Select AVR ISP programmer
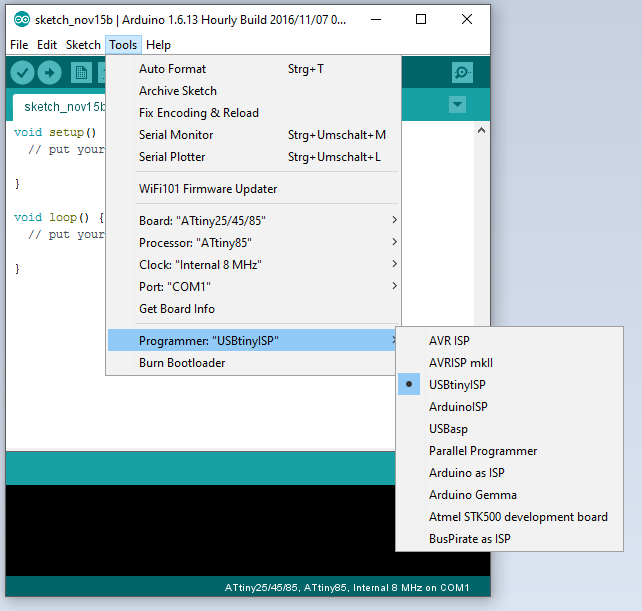Screen dimensions: 642x611 (x=509, y=341)
